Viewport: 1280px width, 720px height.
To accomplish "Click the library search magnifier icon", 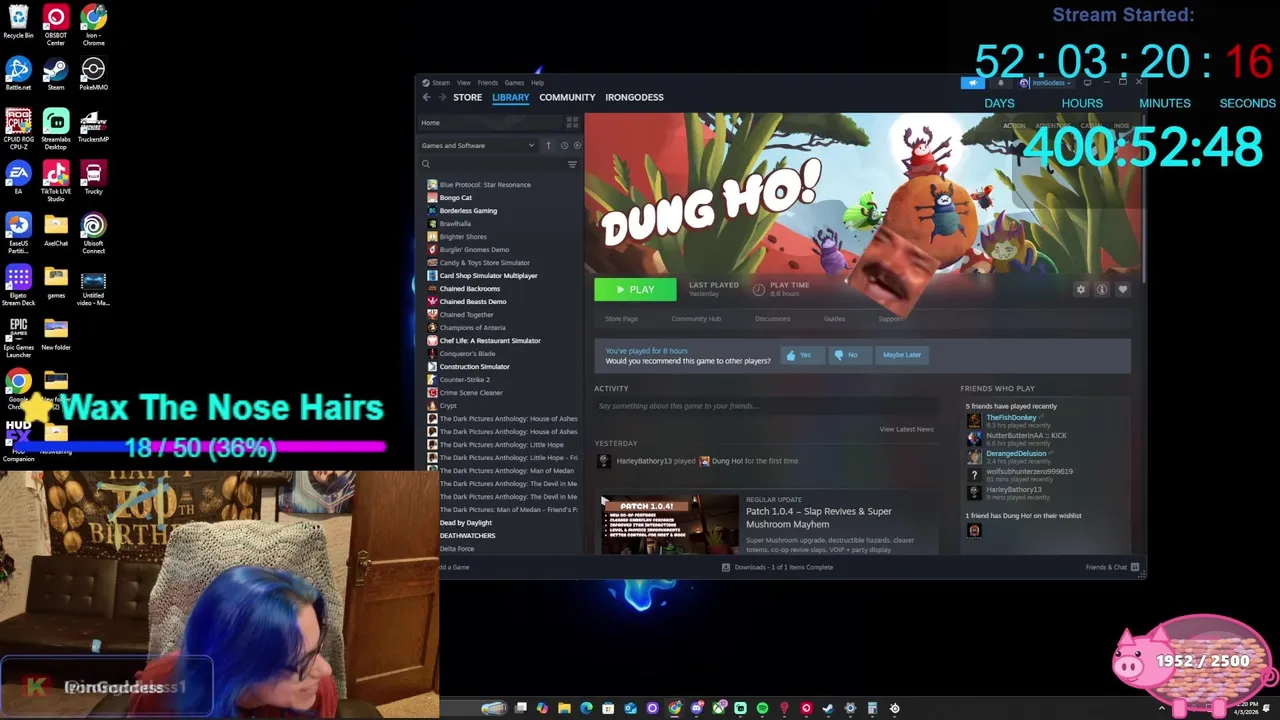I will click(x=426, y=164).
